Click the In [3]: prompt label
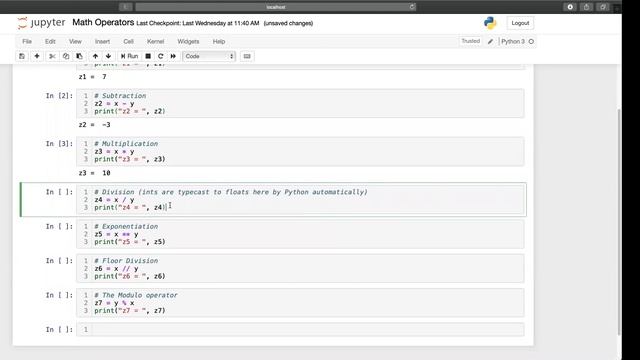Viewport: 640px width, 360px height. tap(59, 144)
